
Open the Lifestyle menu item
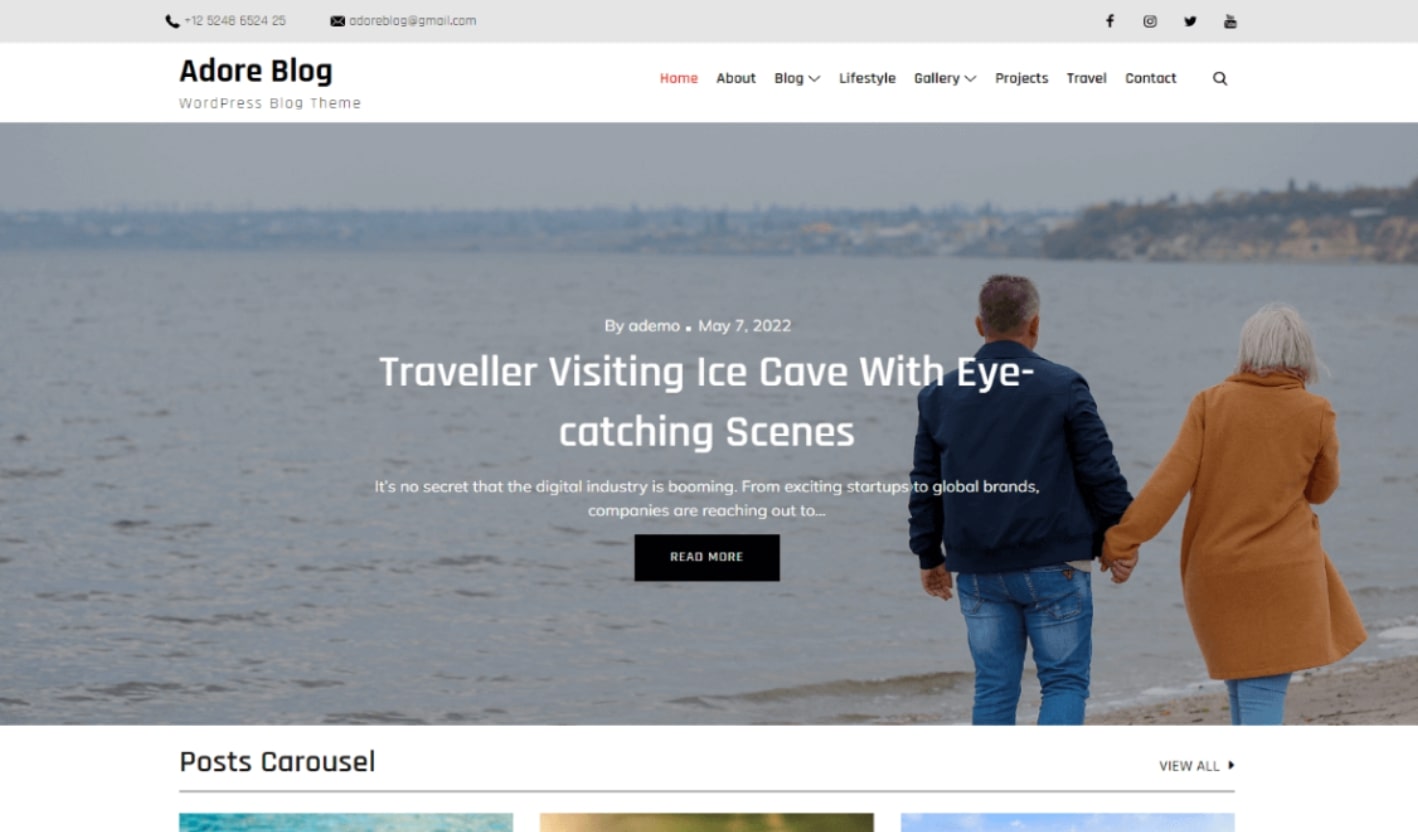[x=867, y=78]
